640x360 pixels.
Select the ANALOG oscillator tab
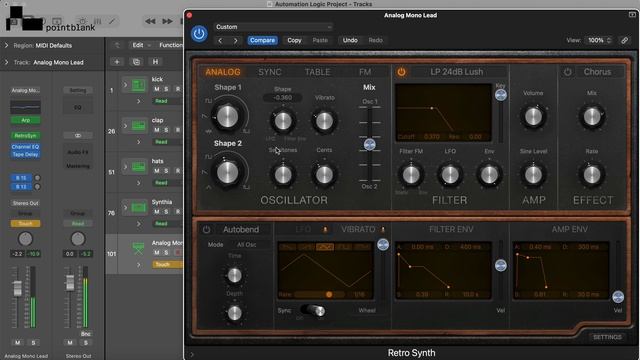(x=223, y=72)
